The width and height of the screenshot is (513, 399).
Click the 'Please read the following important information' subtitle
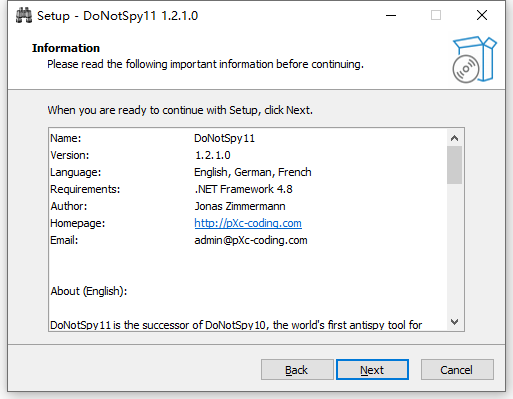point(205,64)
